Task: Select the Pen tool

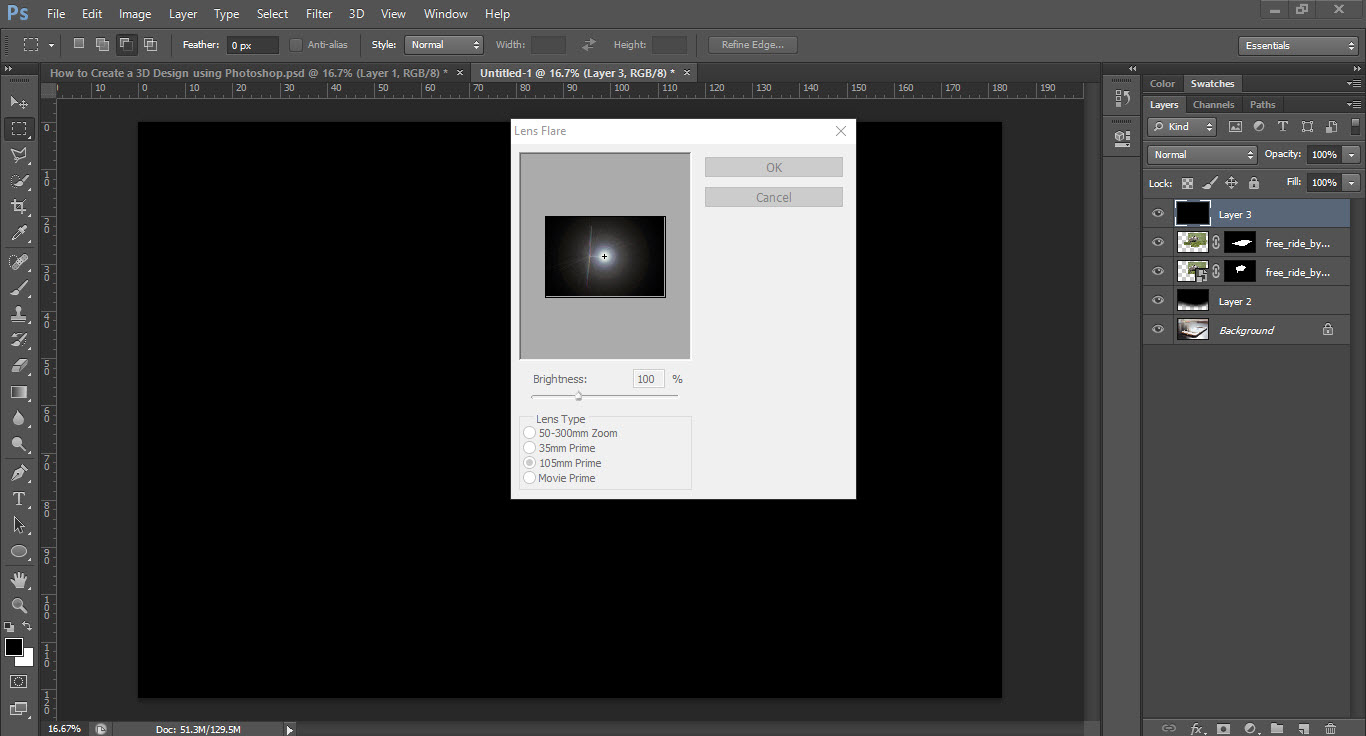Action: tap(19, 472)
